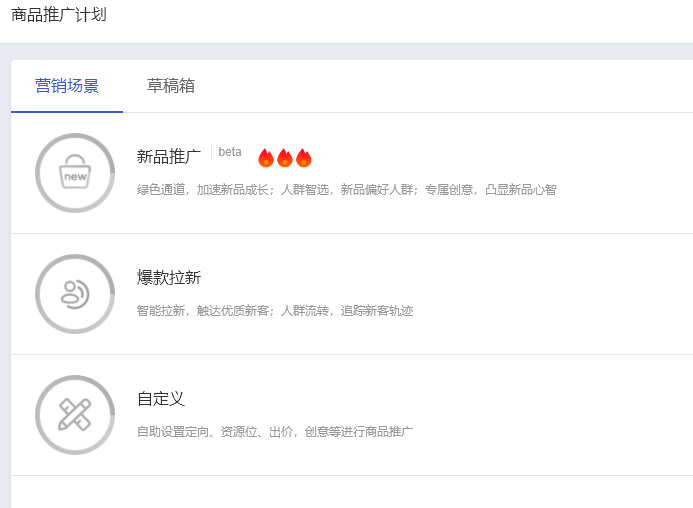Click the first flame icon beside beta
Image resolution: width=693 pixels, height=508 pixels.
266,158
